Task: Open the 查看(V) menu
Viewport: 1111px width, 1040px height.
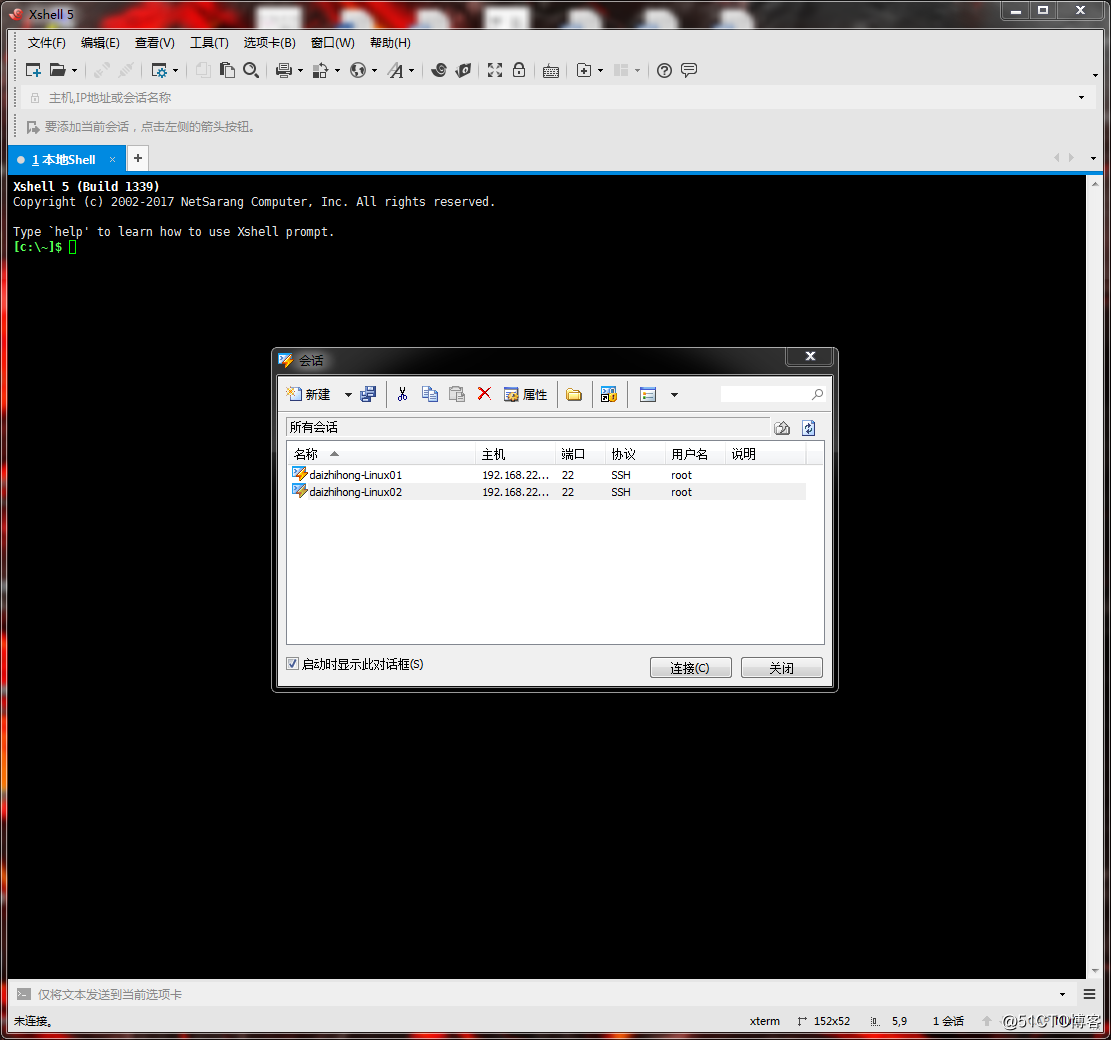Action: (x=154, y=43)
